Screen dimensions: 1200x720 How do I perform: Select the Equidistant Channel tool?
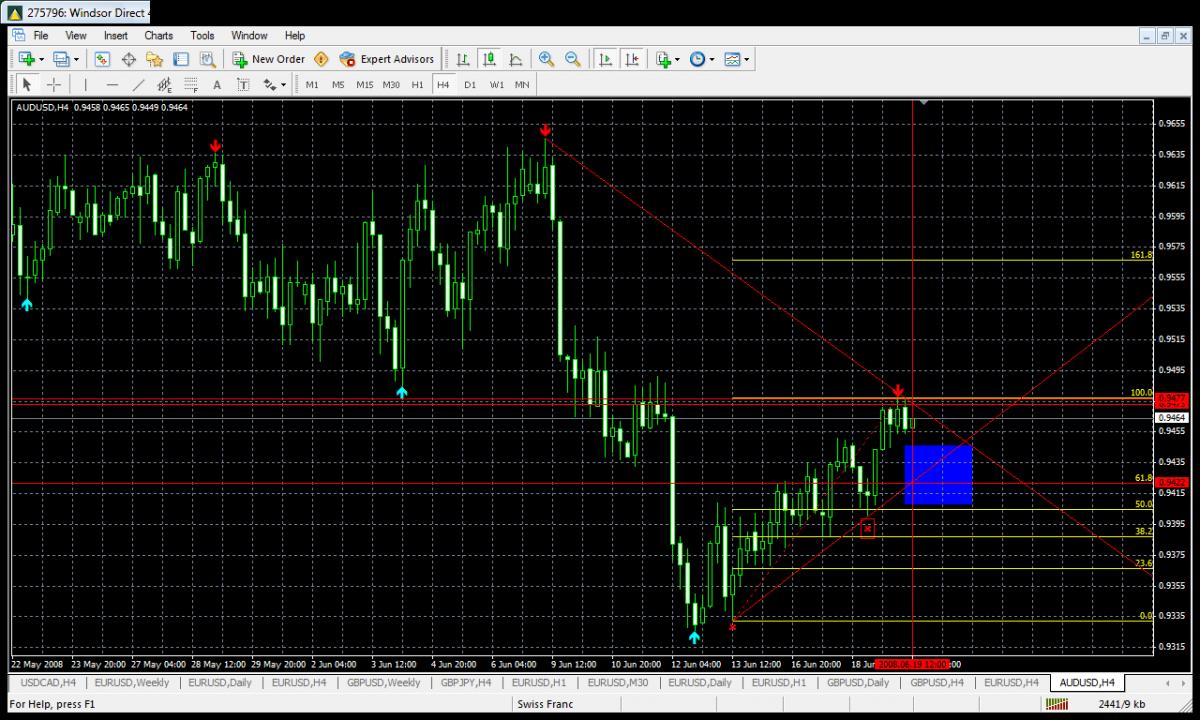point(164,85)
